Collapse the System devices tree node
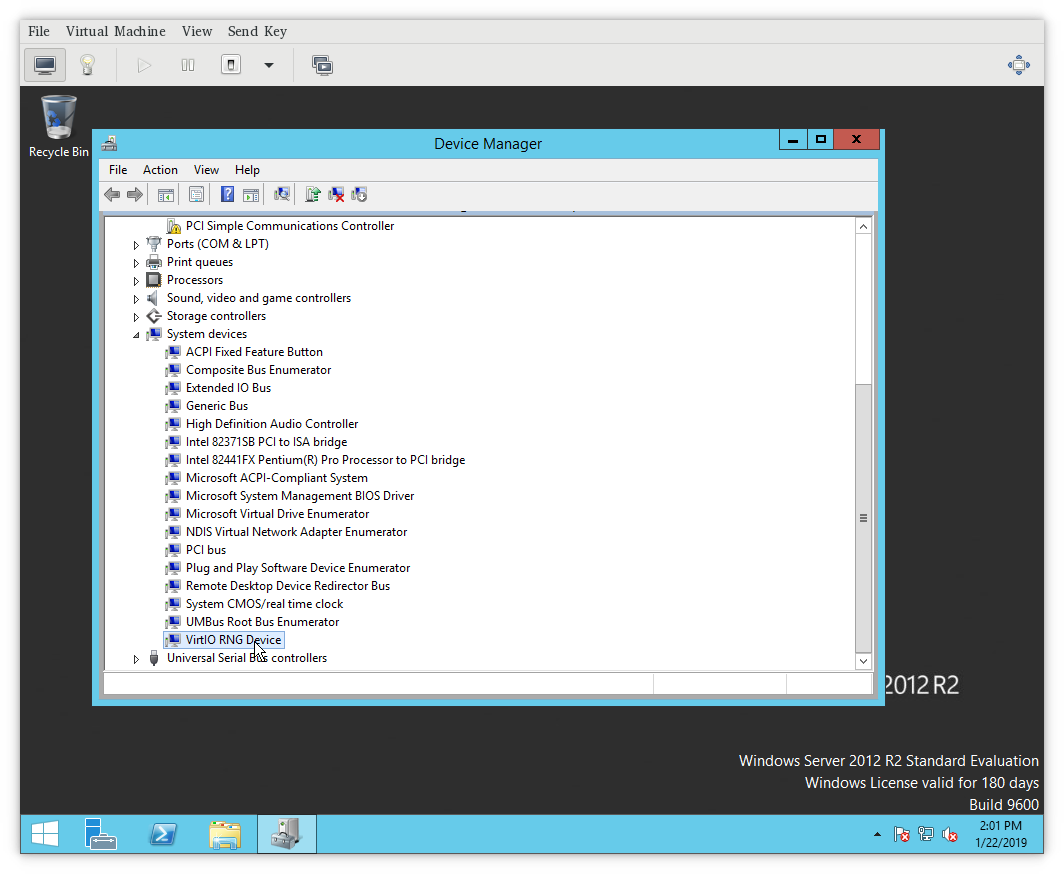Image resolution: width=1064 pixels, height=874 pixels. click(x=137, y=334)
